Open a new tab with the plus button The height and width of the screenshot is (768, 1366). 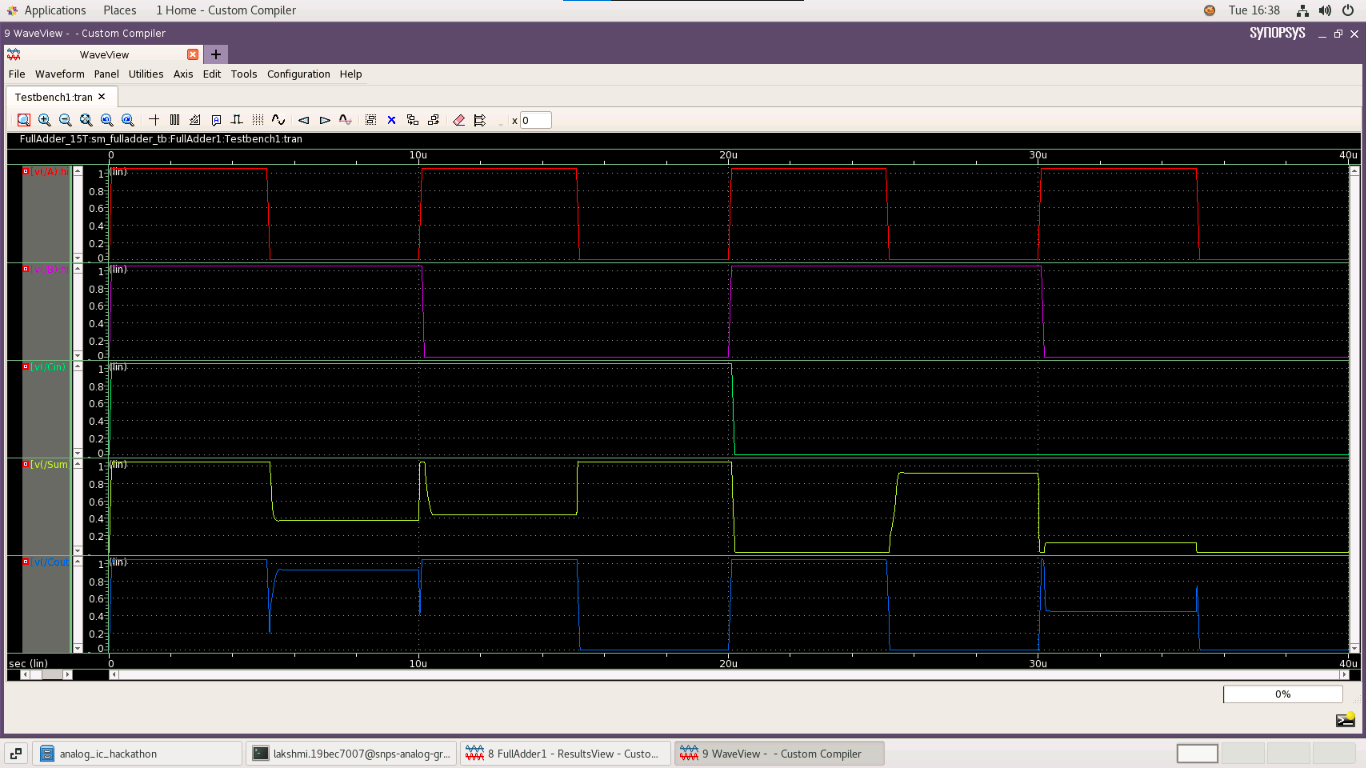point(215,55)
